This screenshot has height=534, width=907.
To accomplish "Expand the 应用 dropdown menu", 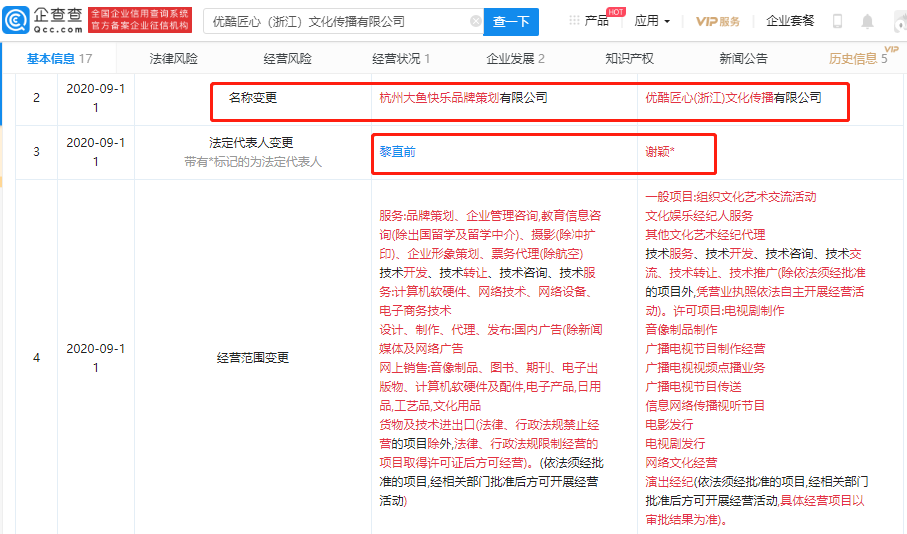I will coord(652,21).
